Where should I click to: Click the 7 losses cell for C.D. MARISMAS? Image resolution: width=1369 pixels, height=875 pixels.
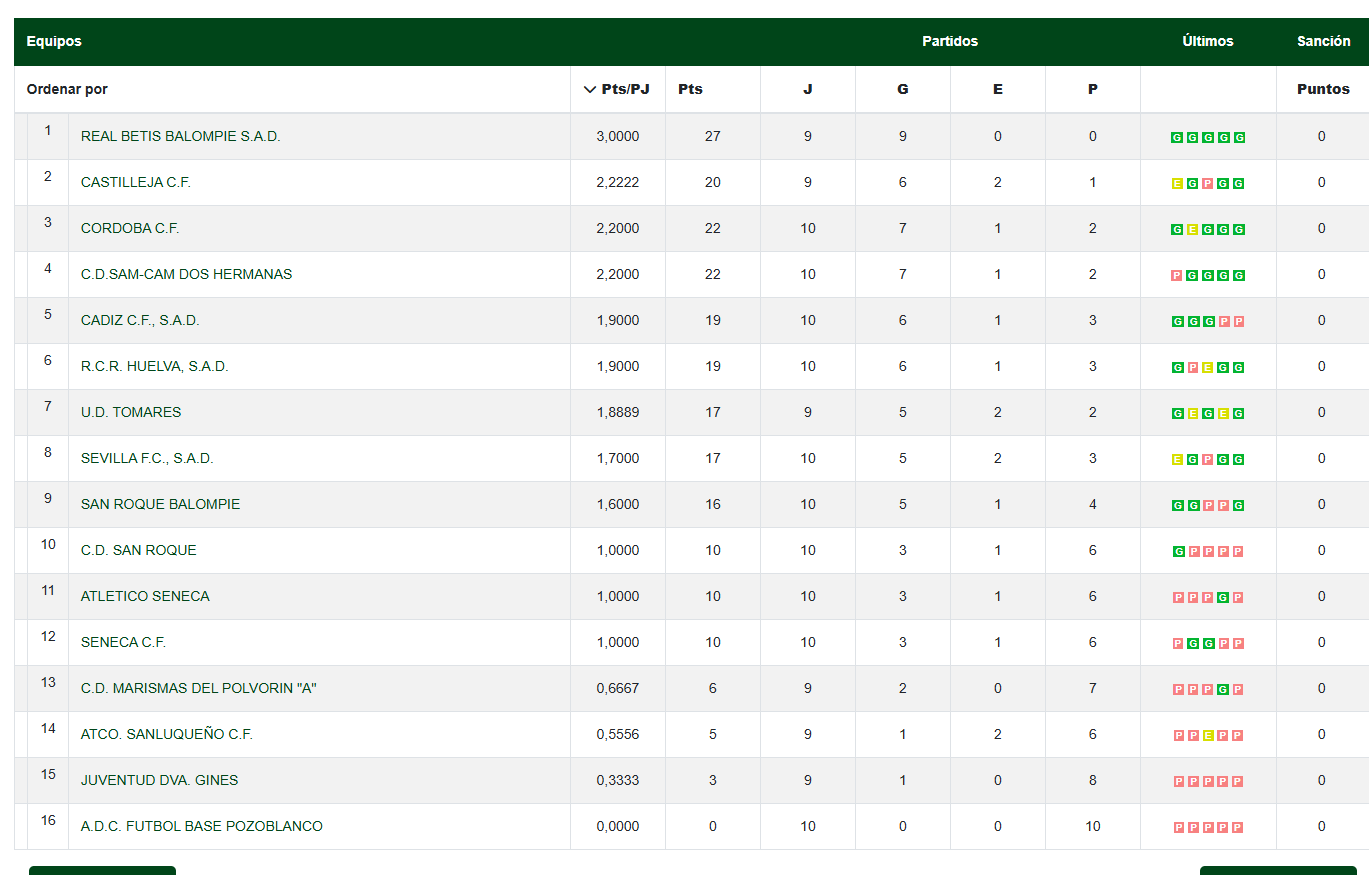[x=1093, y=688]
